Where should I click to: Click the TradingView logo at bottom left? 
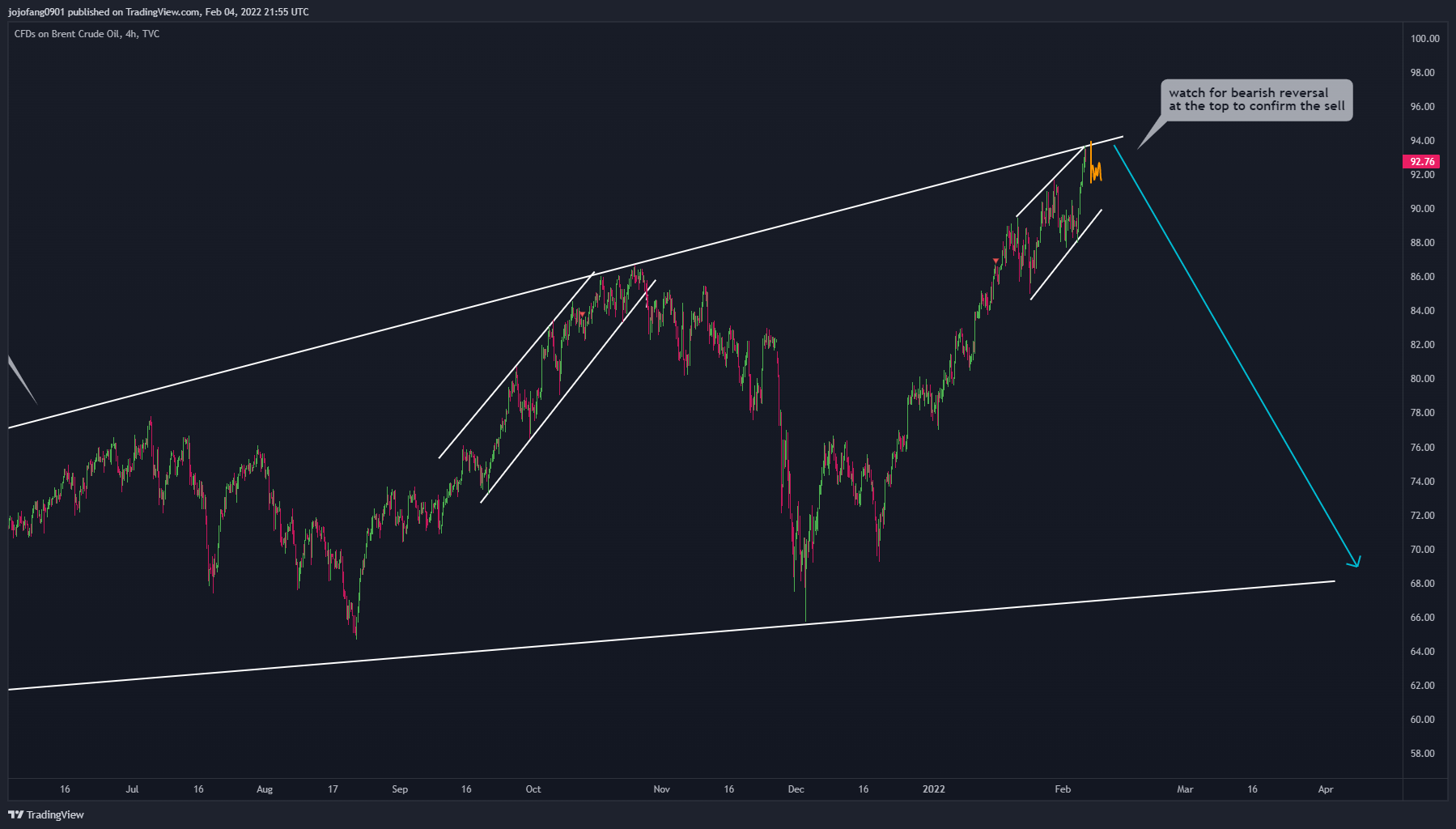click(x=46, y=814)
